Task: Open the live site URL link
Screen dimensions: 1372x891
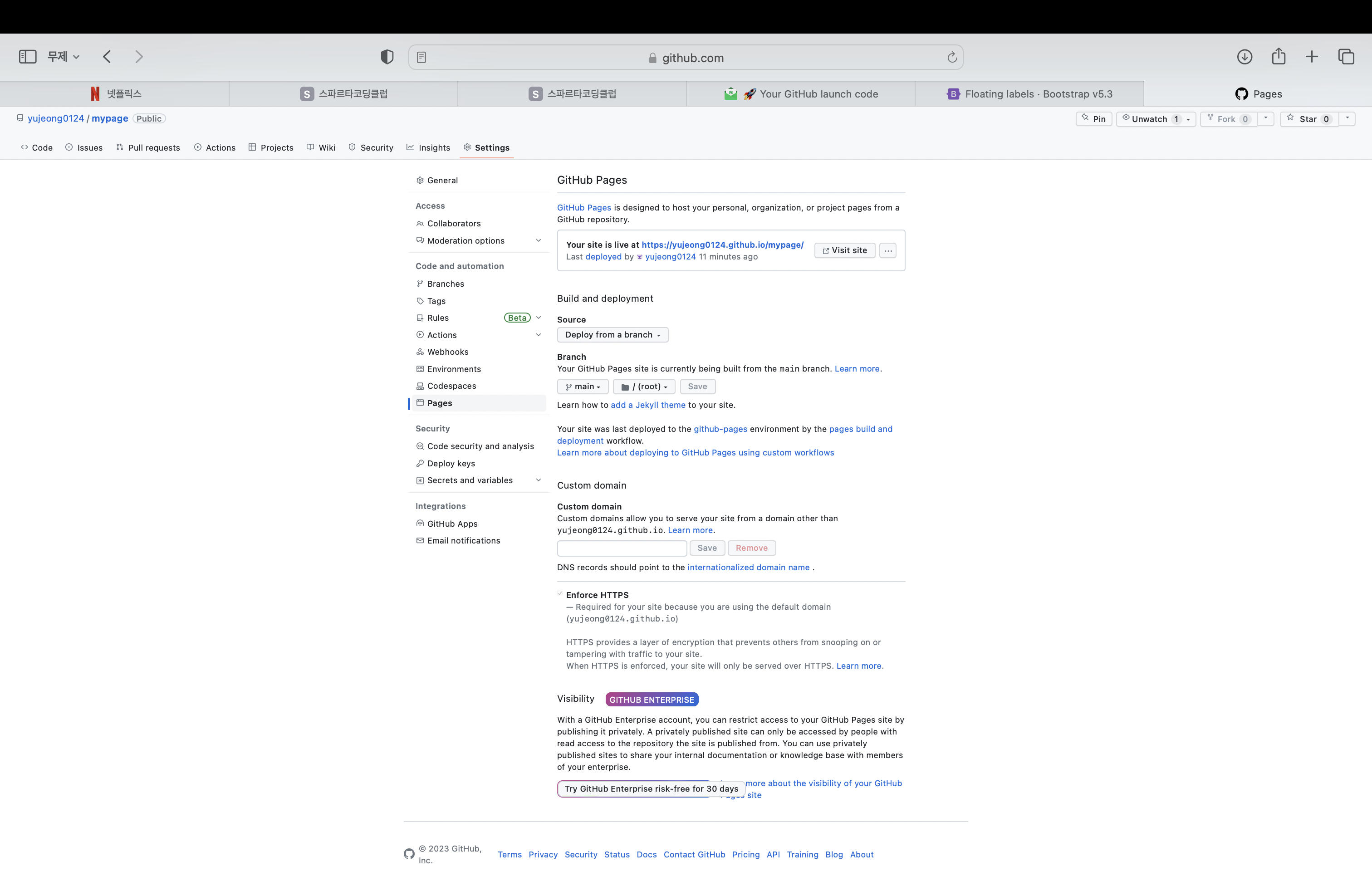Action: click(722, 245)
